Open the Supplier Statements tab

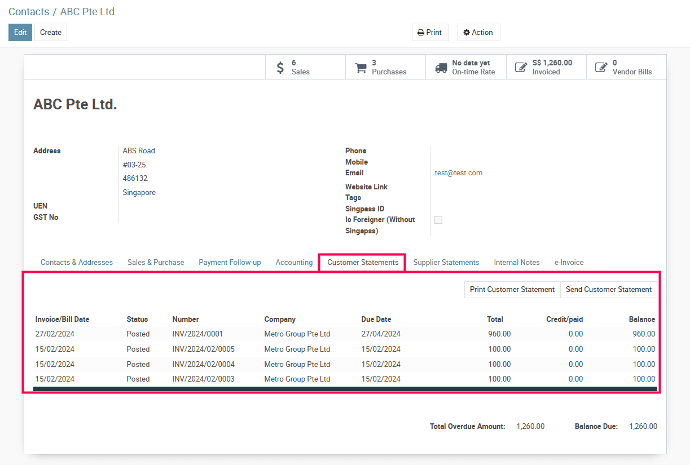(x=446, y=262)
